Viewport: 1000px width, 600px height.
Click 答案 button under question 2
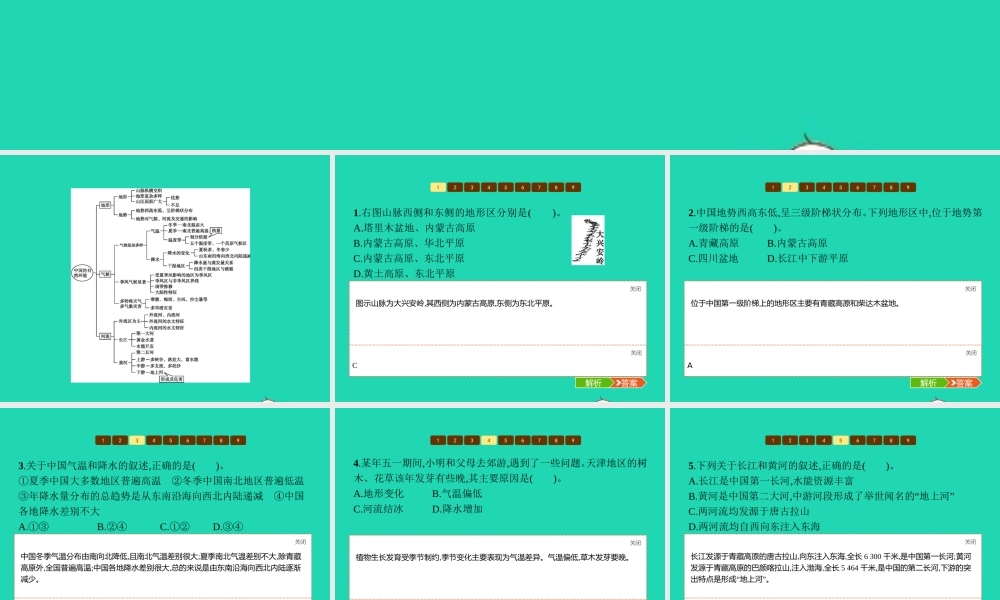[x=964, y=383]
